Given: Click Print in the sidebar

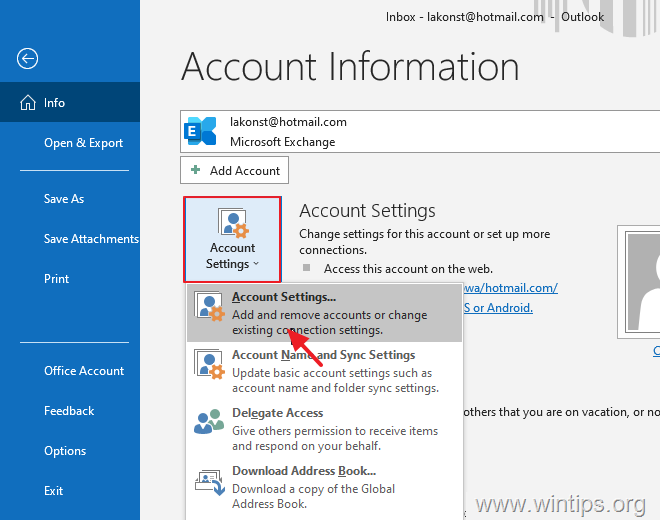Looking at the screenshot, I should click(70, 279).
